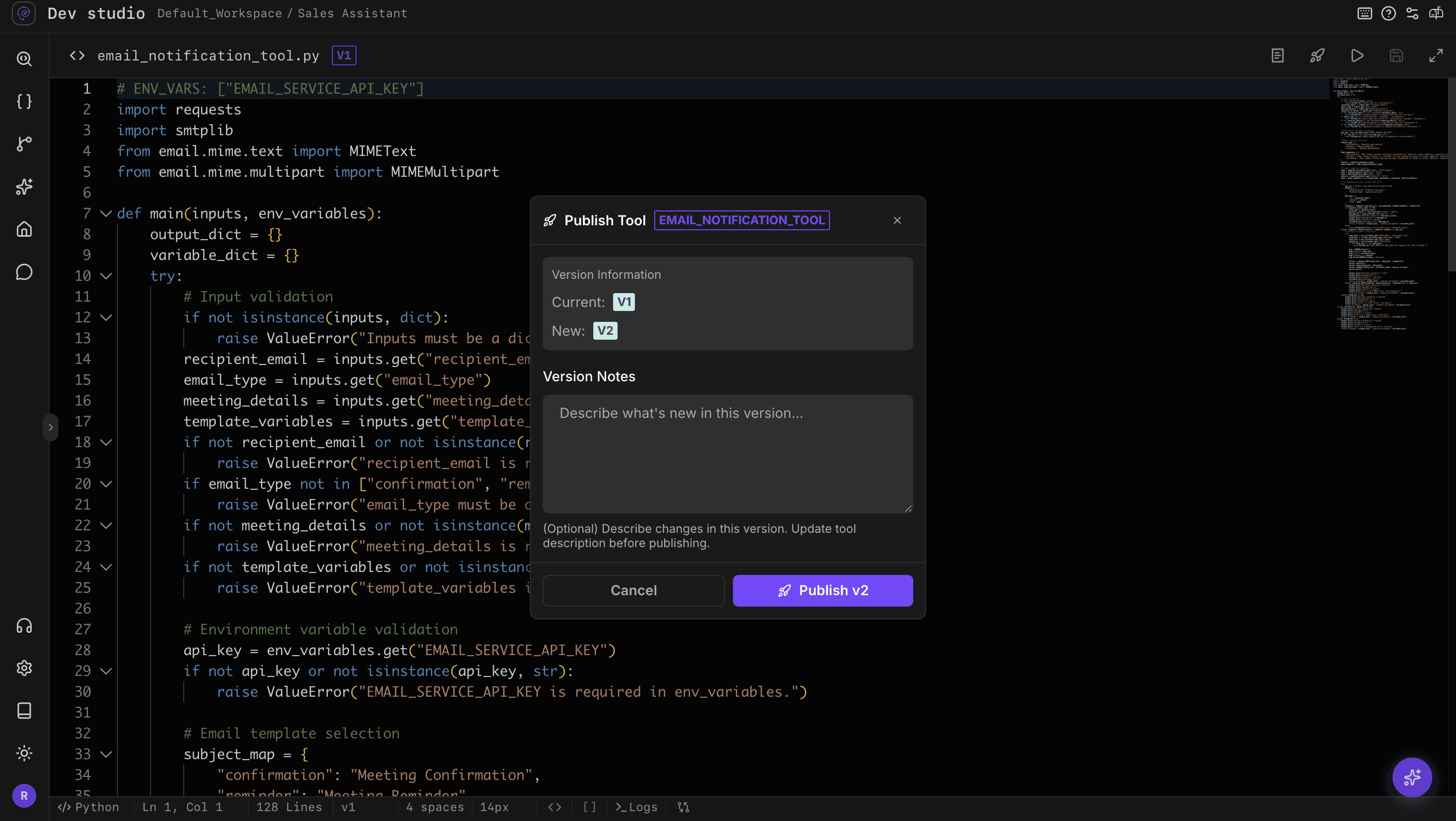
Task: Collapse the fold on line 18
Action: [x=105, y=442]
